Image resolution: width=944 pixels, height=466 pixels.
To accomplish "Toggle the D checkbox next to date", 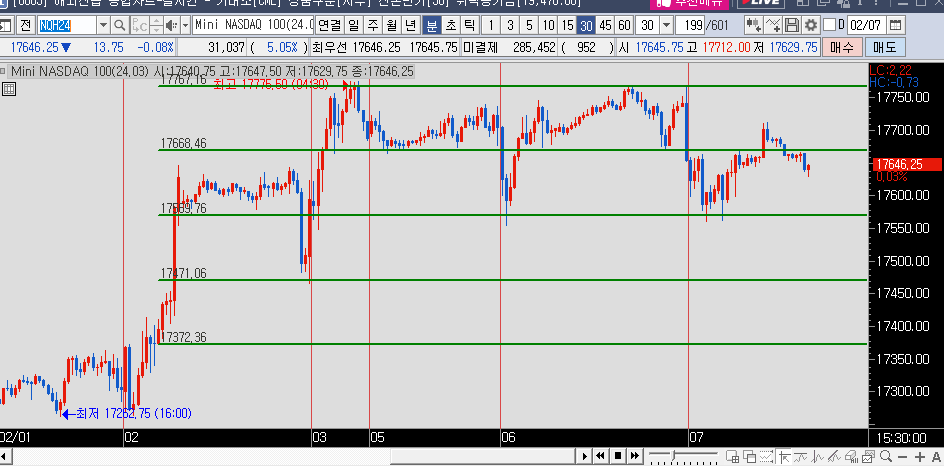I will (830, 25).
